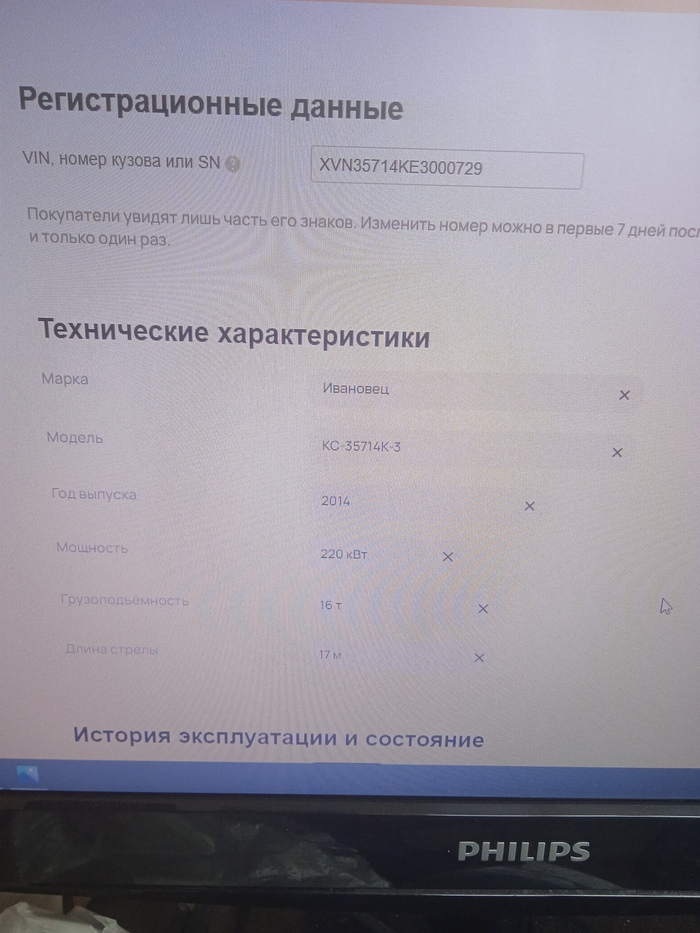Click the Windows taskbar icon at bottom-left
The image size is (700, 933).
click(27, 775)
